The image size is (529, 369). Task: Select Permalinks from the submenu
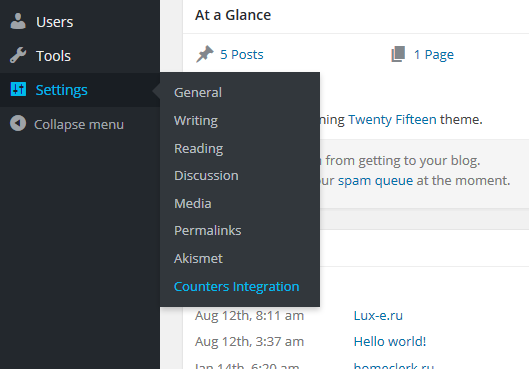click(207, 231)
